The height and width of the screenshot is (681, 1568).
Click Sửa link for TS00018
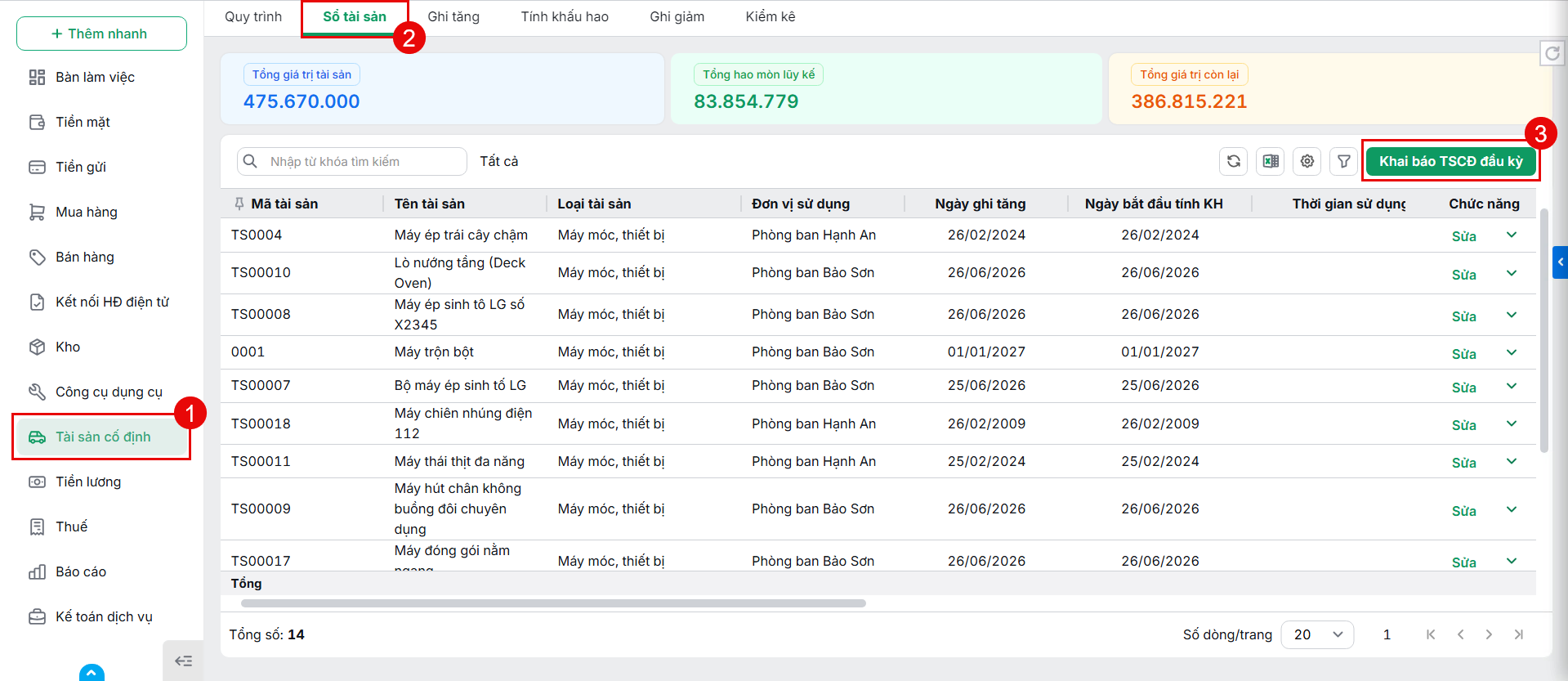click(1463, 425)
